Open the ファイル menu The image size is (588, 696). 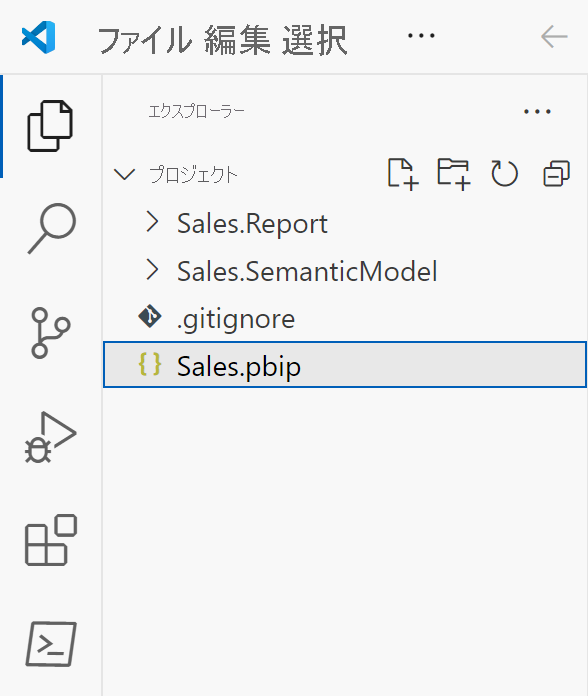click(x=145, y=40)
